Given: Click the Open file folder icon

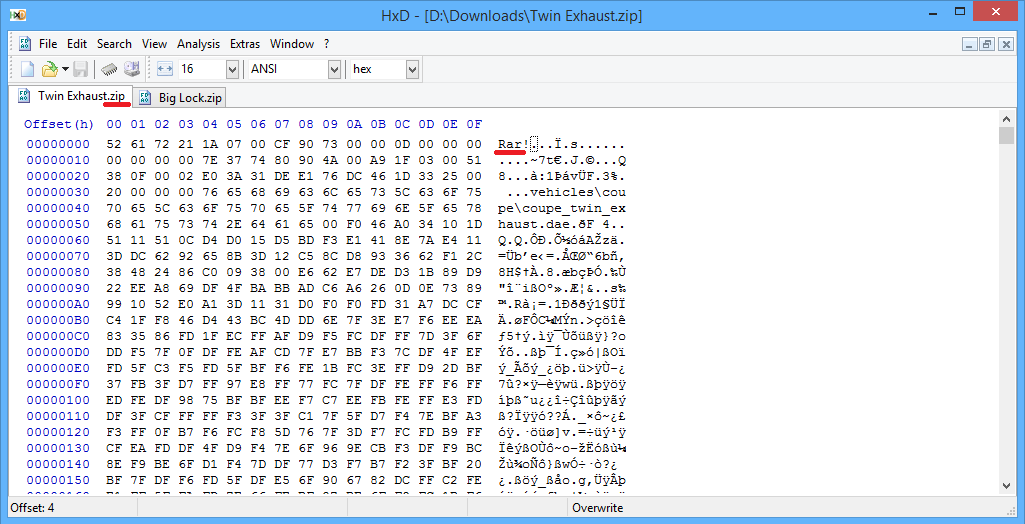Looking at the screenshot, I should [x=49, y=69].
